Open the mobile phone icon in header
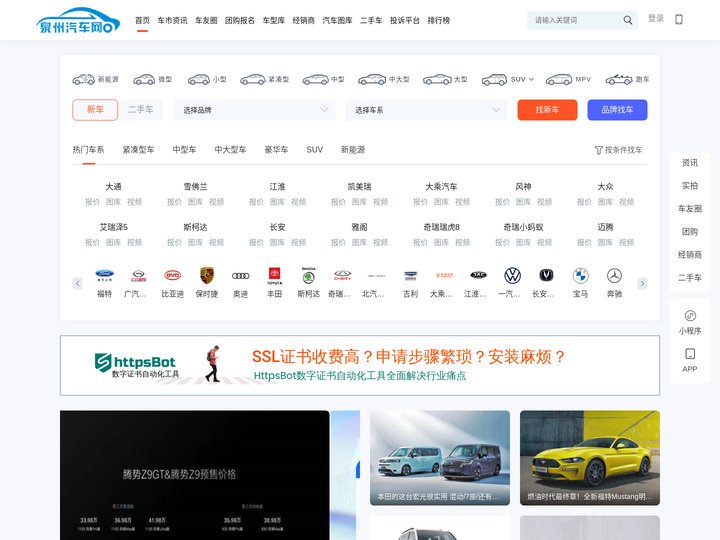Image resolution: width=720 pixels, height=540 pixels. pos(679,19)
